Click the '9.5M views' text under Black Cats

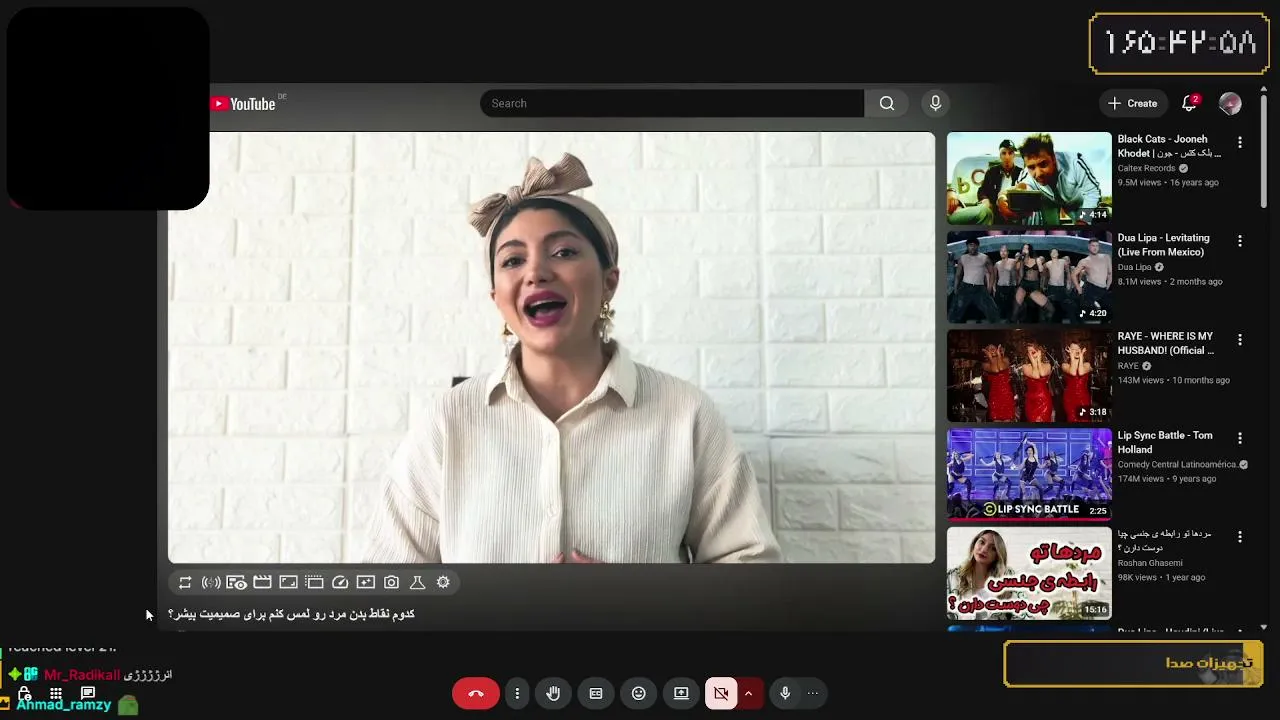click(x=1139, y=183)
